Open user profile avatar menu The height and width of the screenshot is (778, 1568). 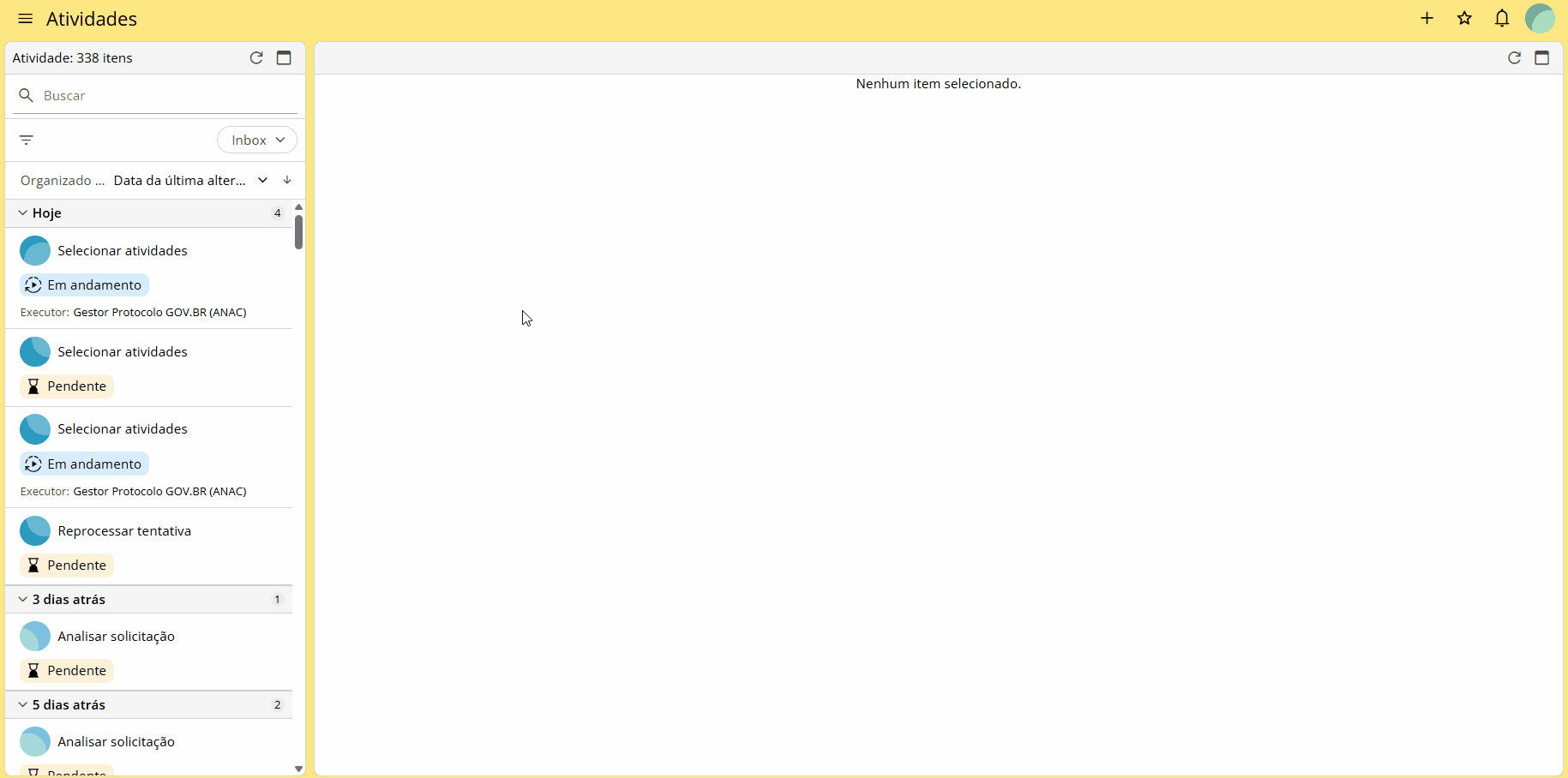pos(1540,18)
